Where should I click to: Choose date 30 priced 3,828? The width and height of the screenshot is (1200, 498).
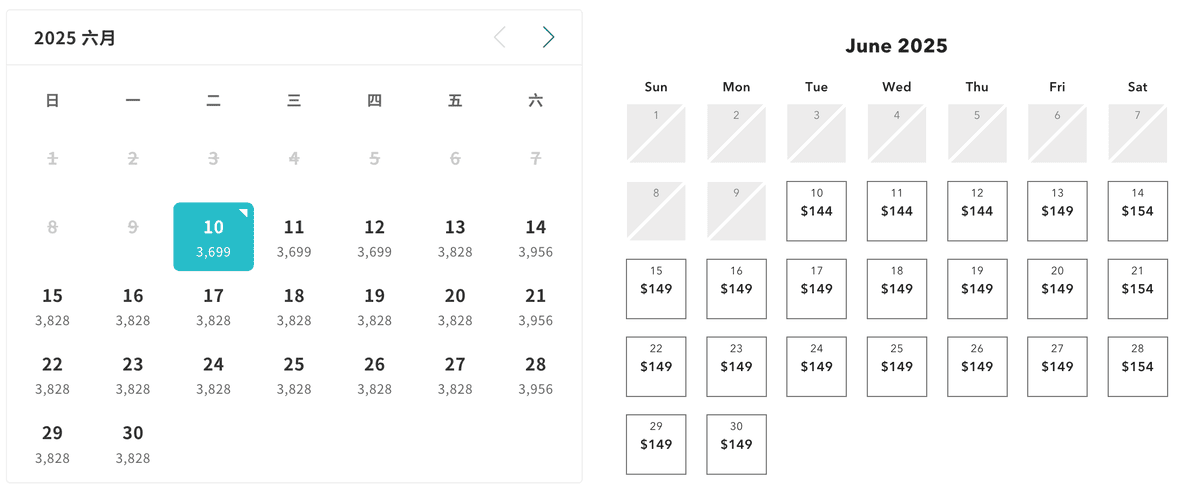coord(133,444)
